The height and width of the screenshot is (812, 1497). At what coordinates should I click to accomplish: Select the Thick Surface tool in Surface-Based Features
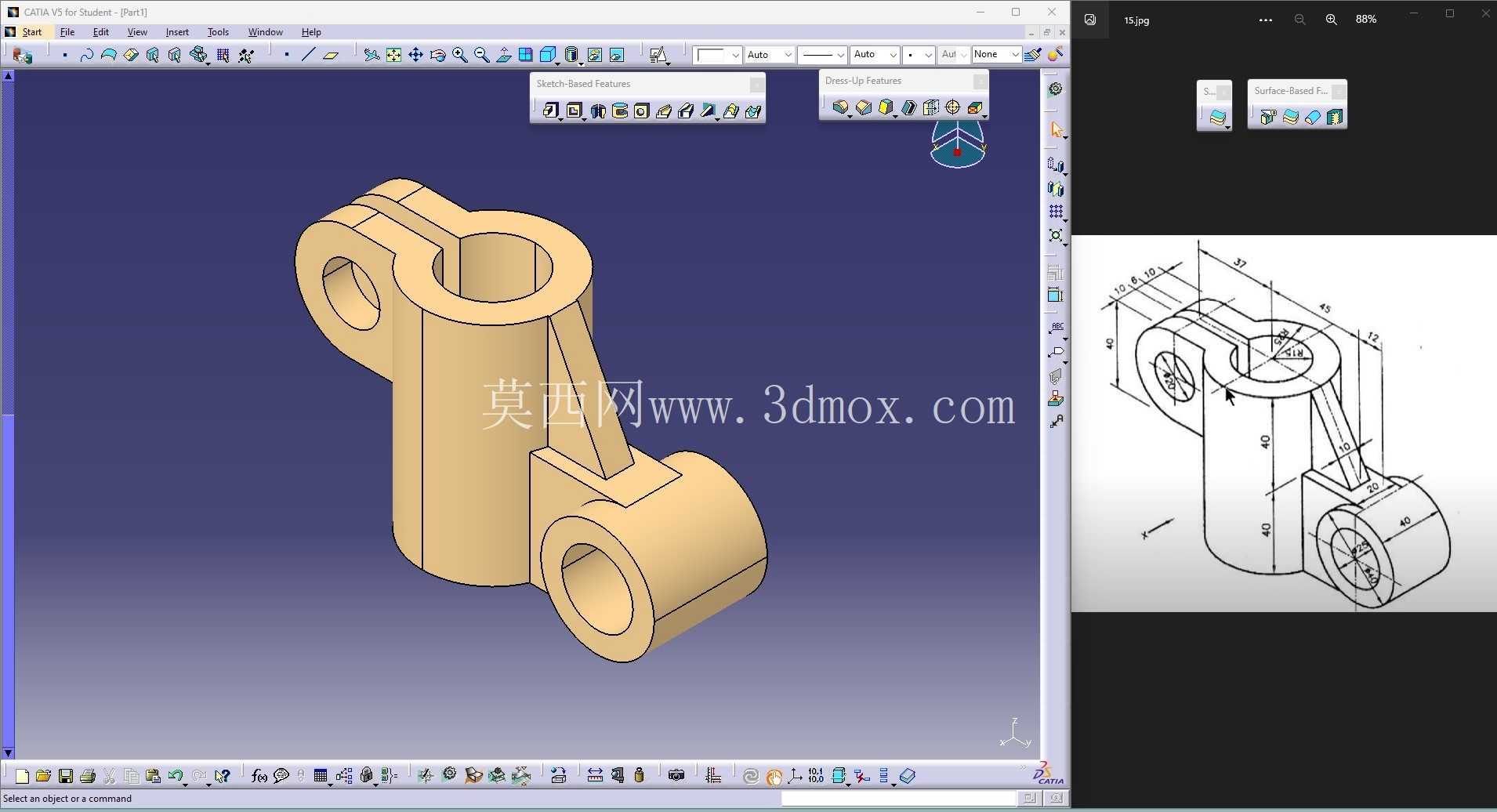pos(1290,117)
